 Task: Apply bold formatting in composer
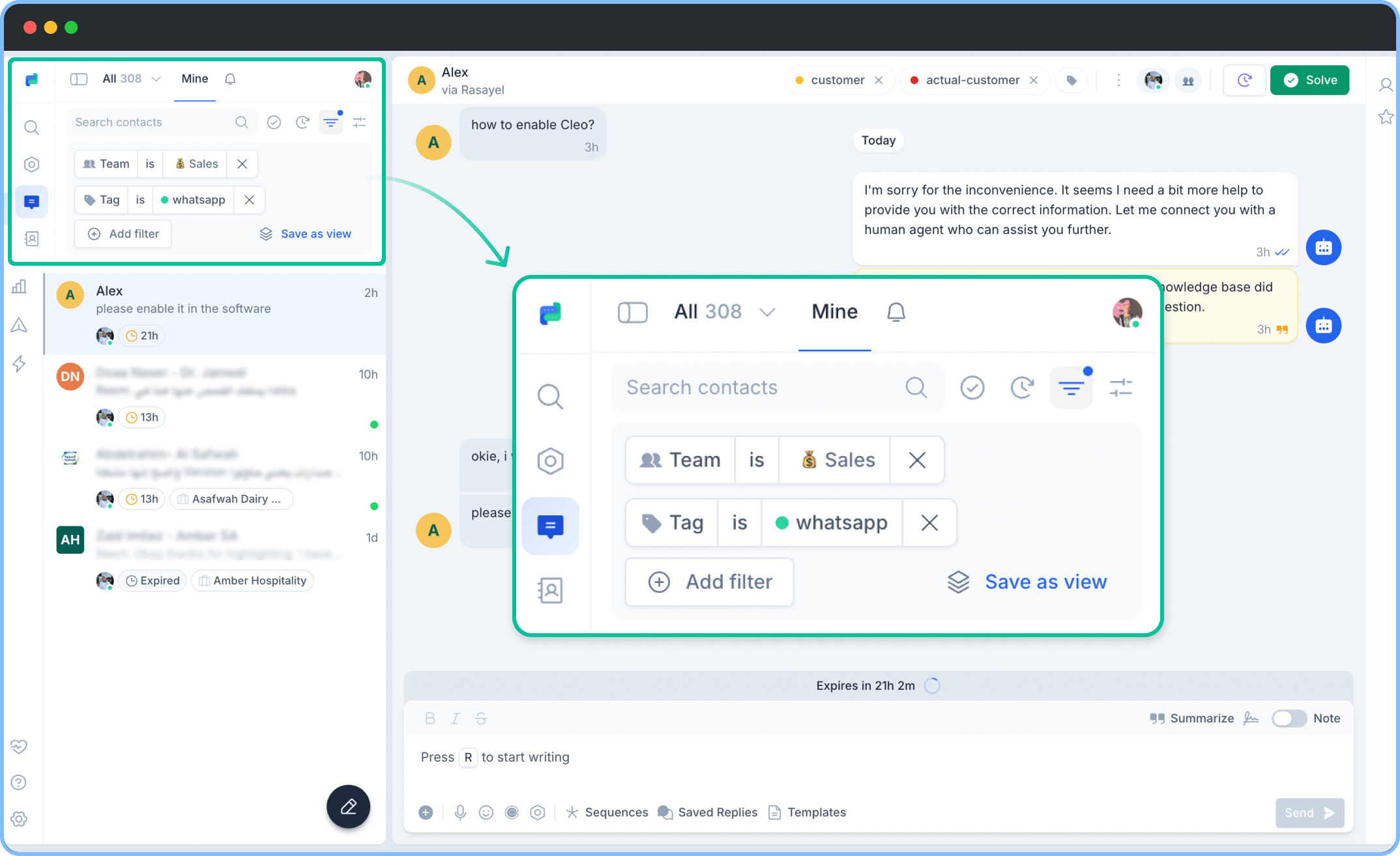(x=430, y=718)
